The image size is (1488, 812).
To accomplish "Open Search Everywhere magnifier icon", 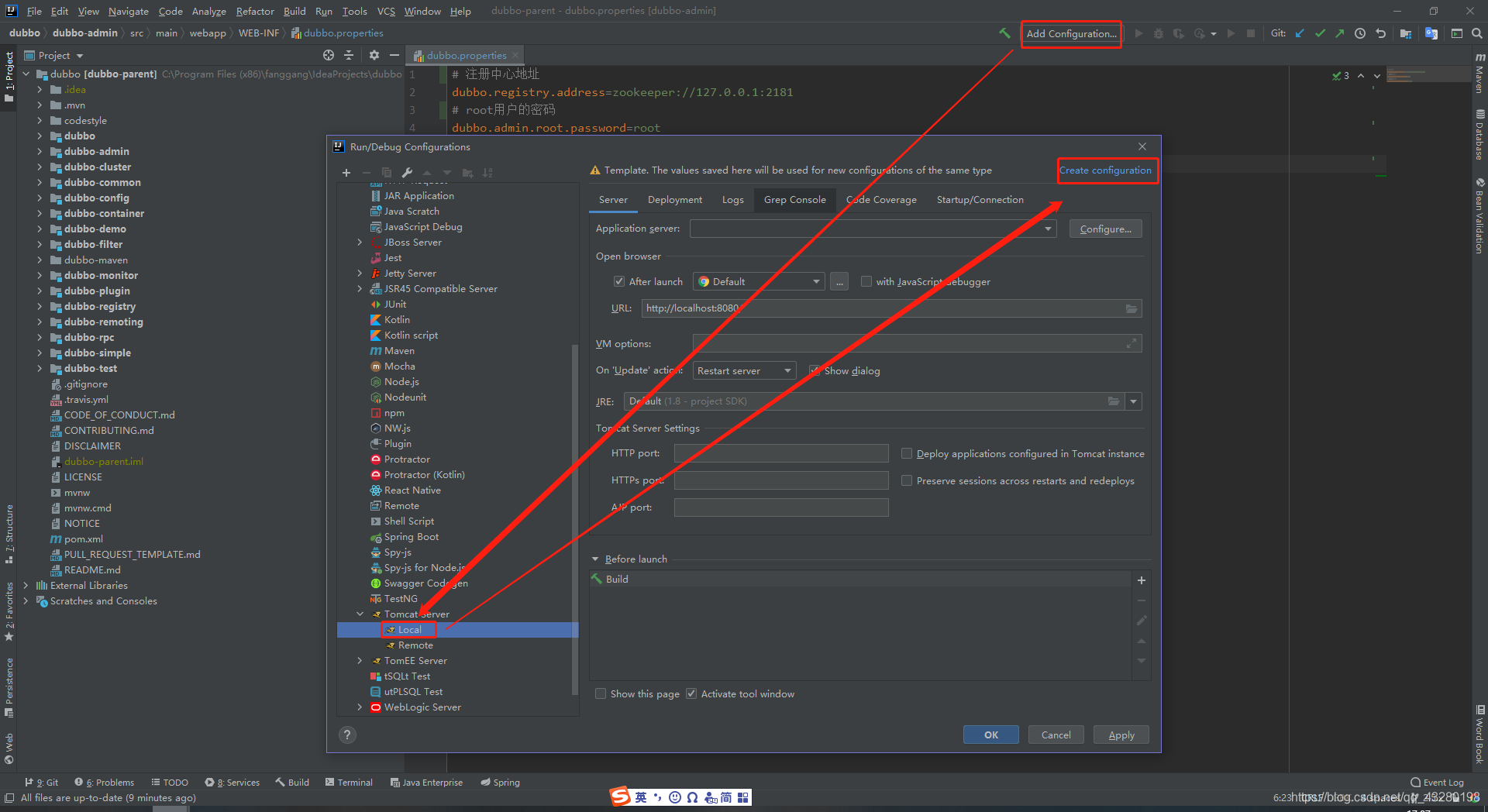I will pyautogui.click(x=1477, y=33).
